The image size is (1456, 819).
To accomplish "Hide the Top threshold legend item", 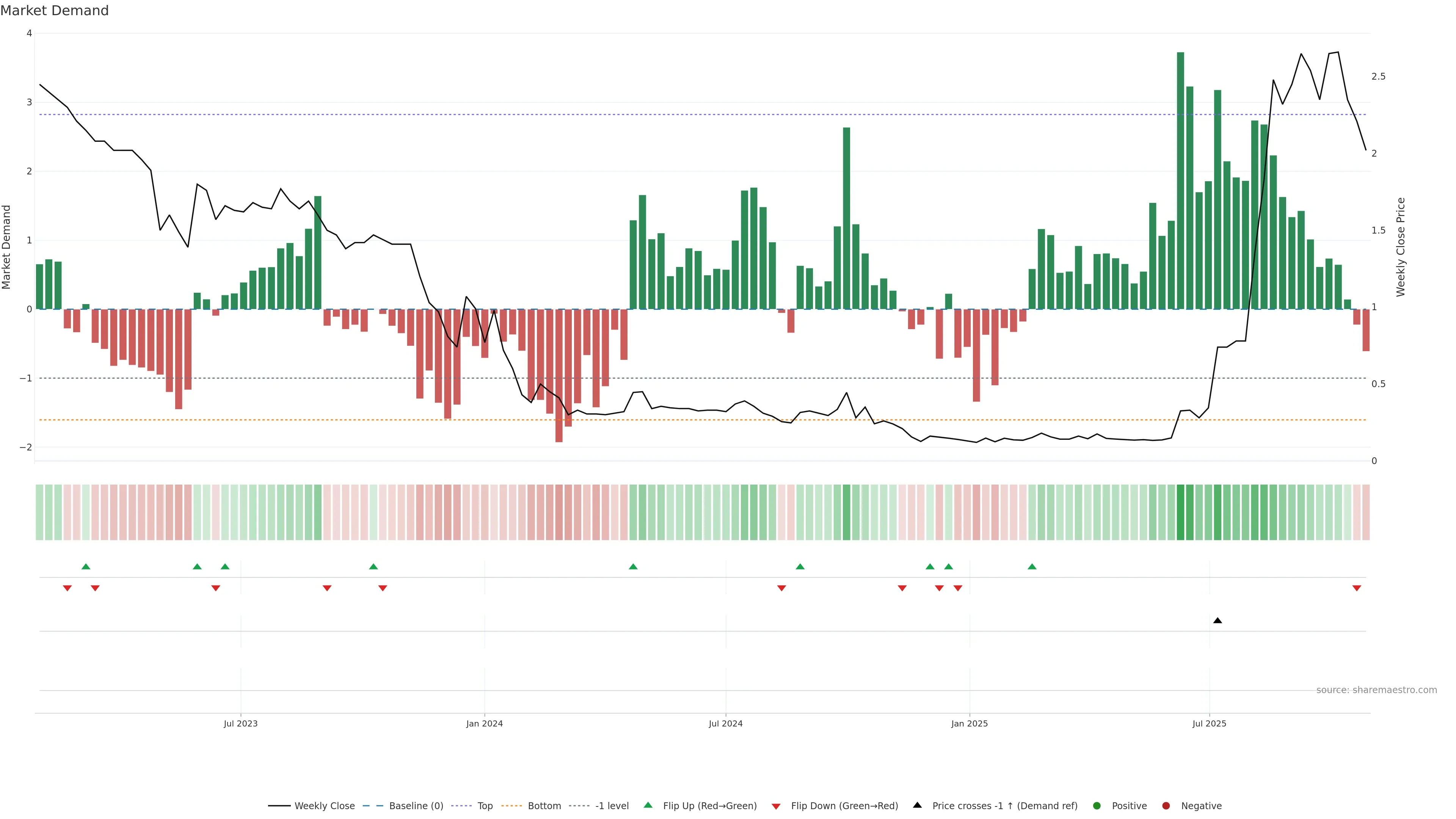I will point(485,806).
